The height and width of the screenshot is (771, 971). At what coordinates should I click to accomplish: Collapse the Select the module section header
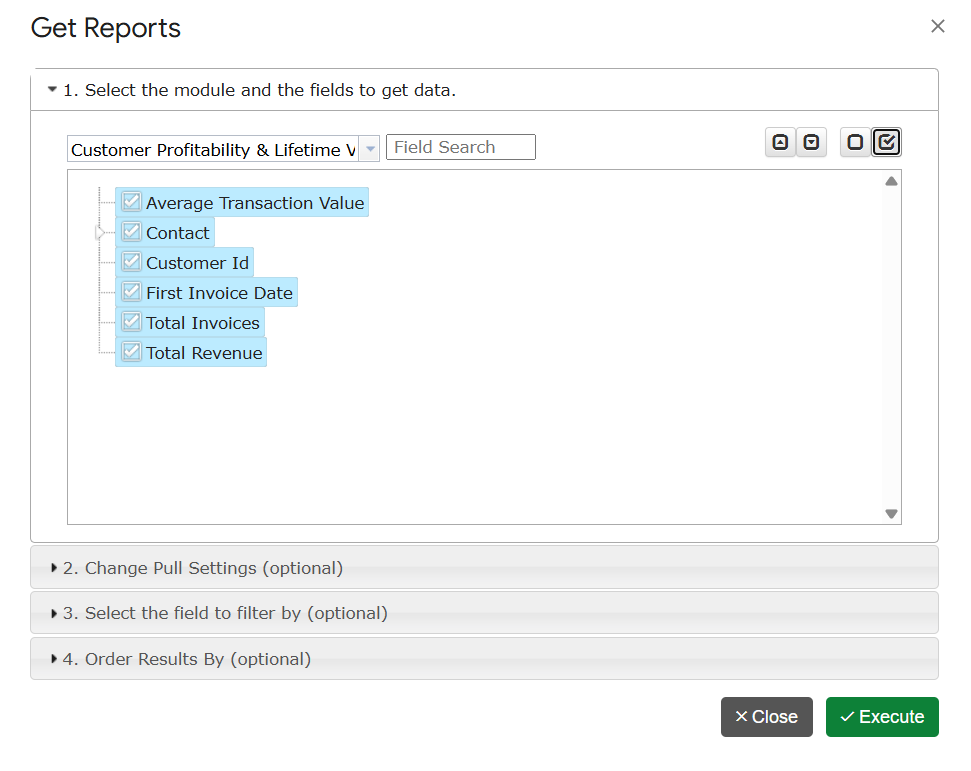(x=260, y=90)
